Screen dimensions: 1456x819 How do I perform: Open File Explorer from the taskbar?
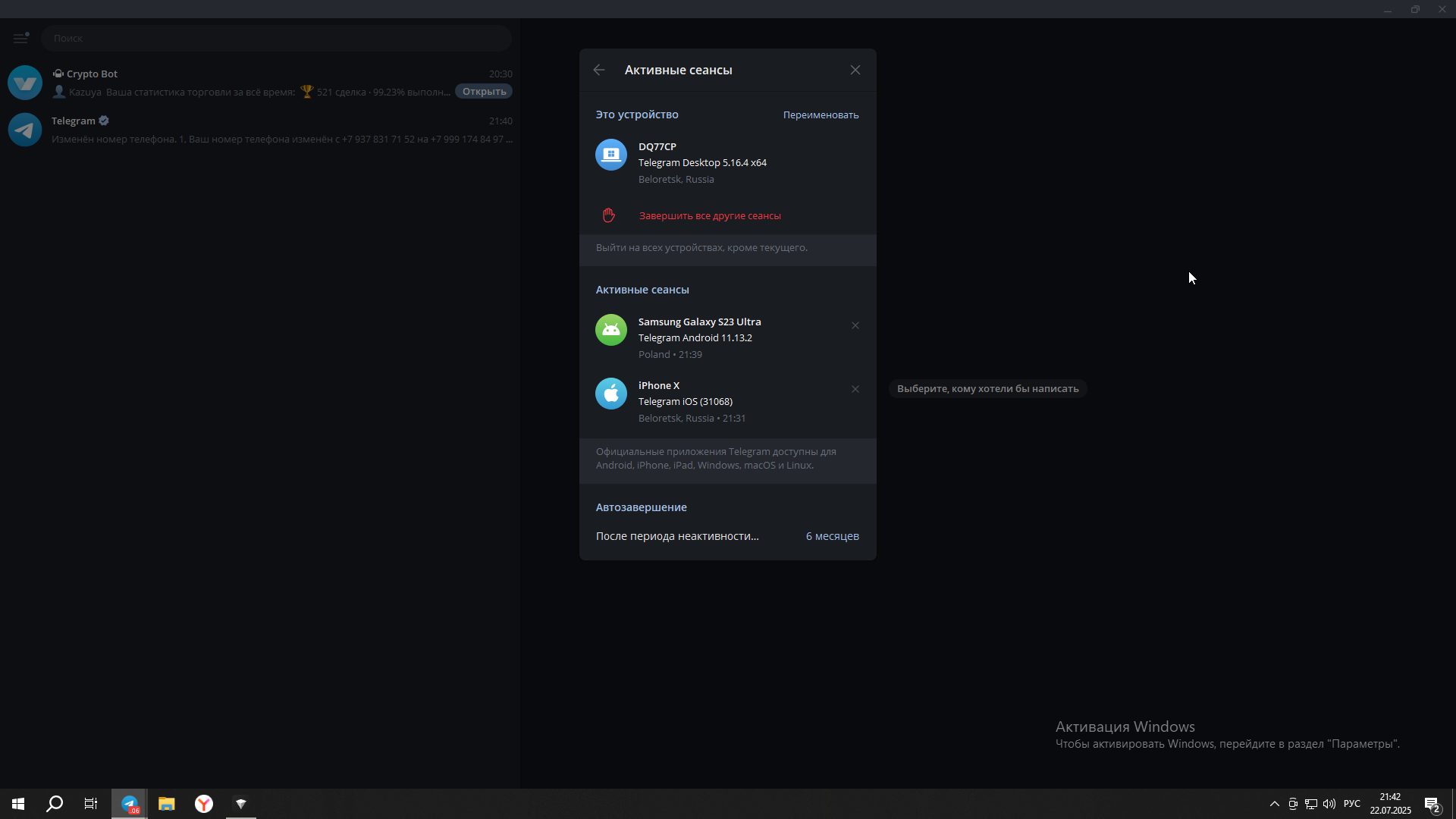coord(167,804)
